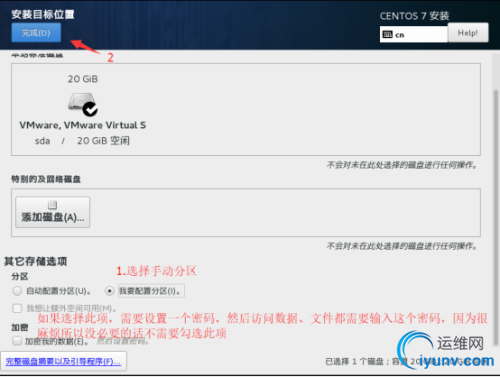Enable 加密我的数据(E) checkbox
This screenshot has width=500, height=377.
[x=17, y=341]
